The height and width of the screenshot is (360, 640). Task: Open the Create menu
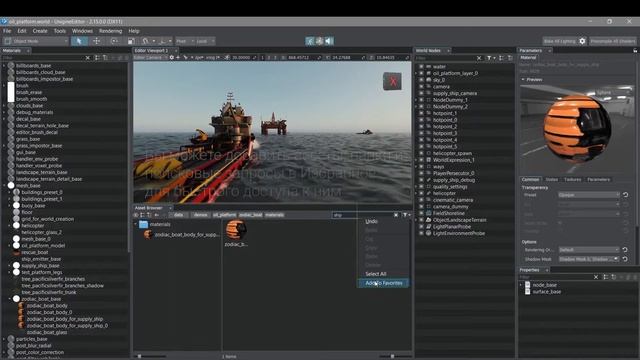[40, 31]
